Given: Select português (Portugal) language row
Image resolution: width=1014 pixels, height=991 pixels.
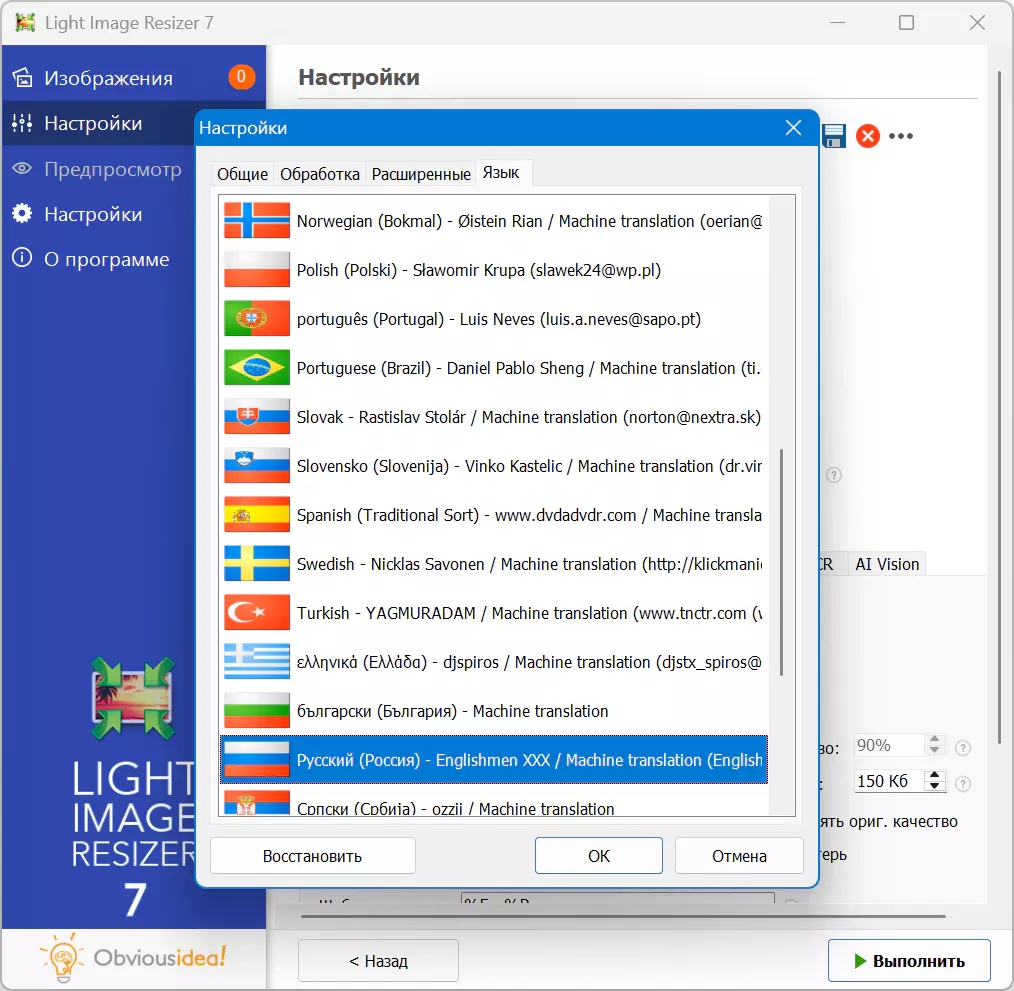Looking at the screenshot, I should pyautogui.click(x=494, y=318).
